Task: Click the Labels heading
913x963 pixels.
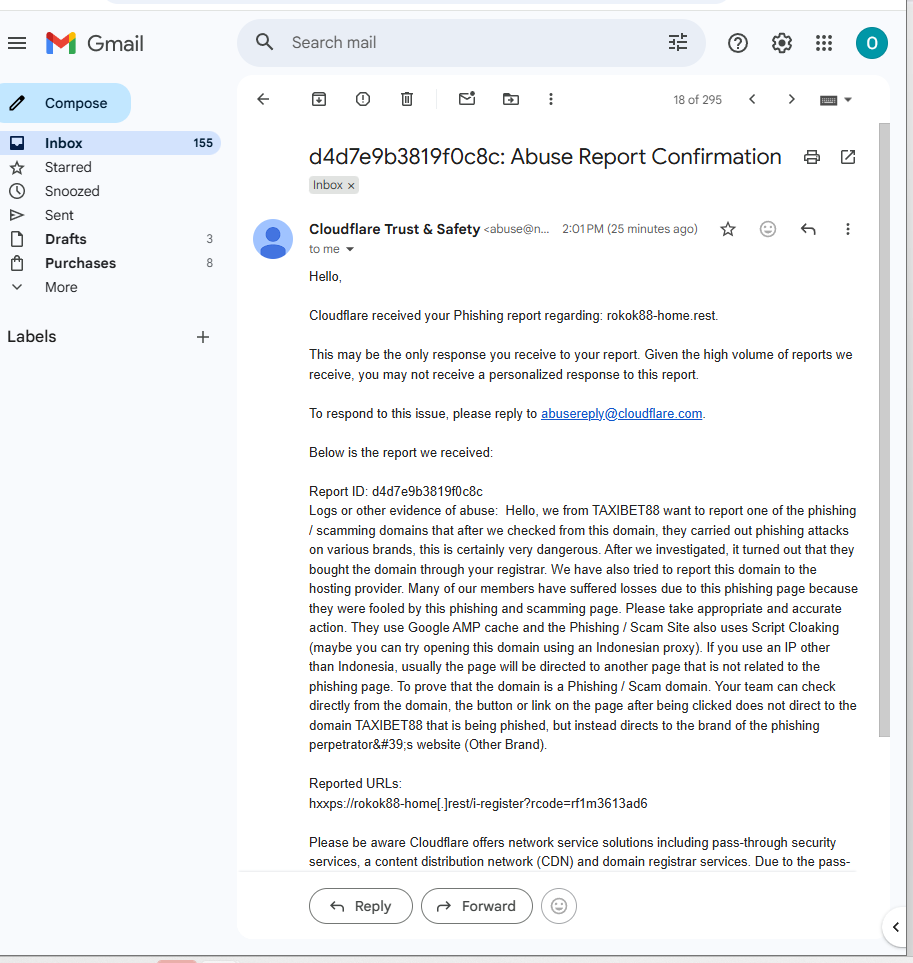Action: click(x=31, y=337)
